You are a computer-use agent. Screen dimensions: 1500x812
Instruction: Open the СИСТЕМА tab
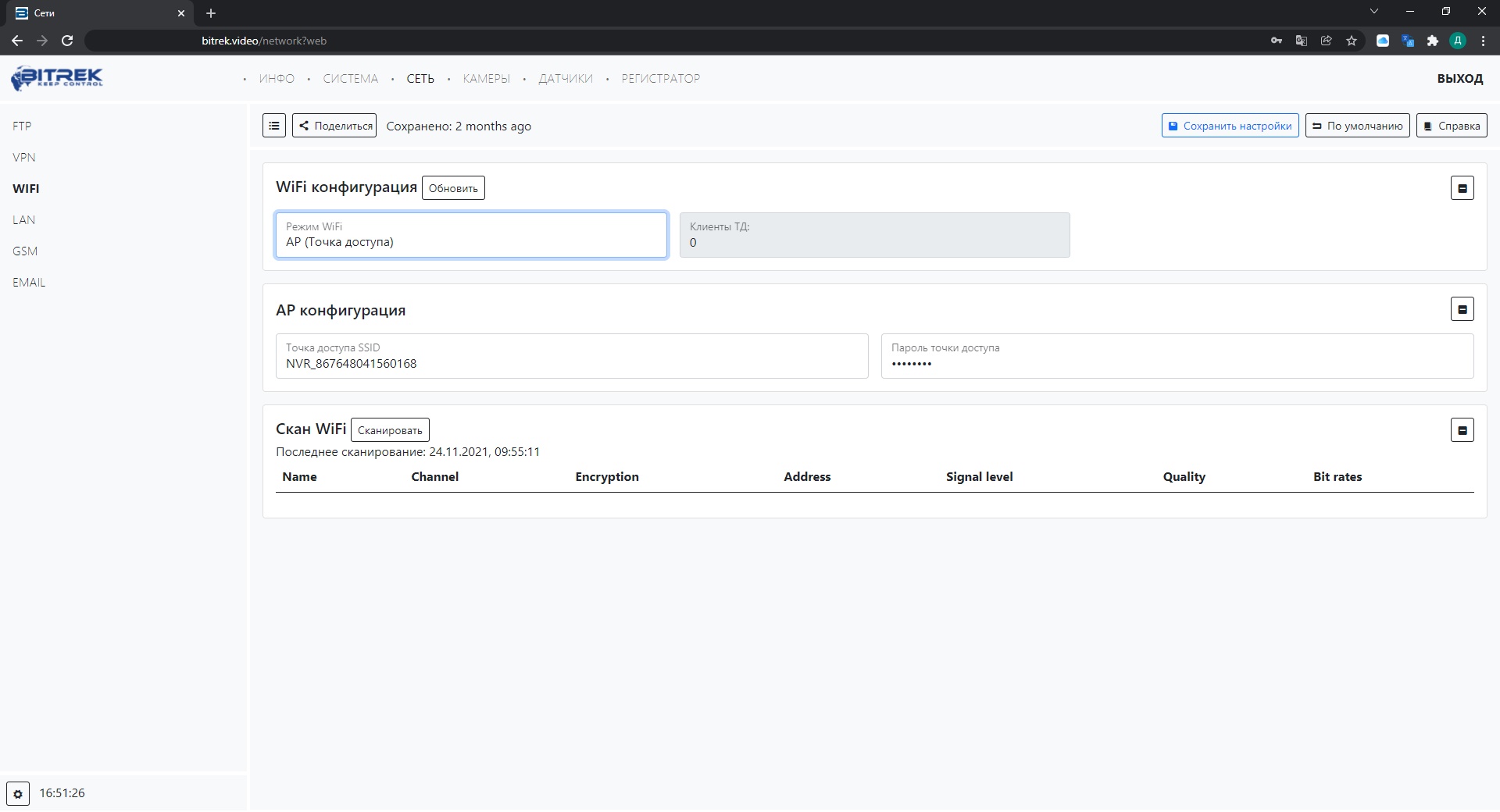(x=350, y=79)
